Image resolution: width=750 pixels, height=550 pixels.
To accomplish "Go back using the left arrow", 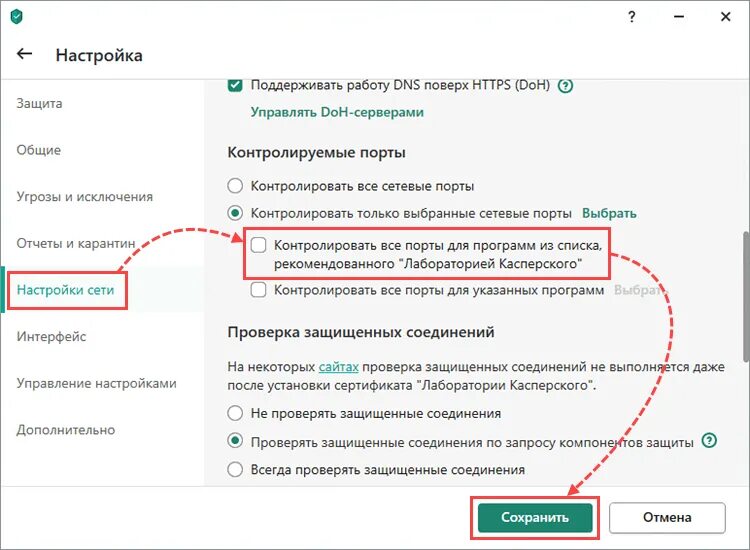I will [x=25, y=54].
